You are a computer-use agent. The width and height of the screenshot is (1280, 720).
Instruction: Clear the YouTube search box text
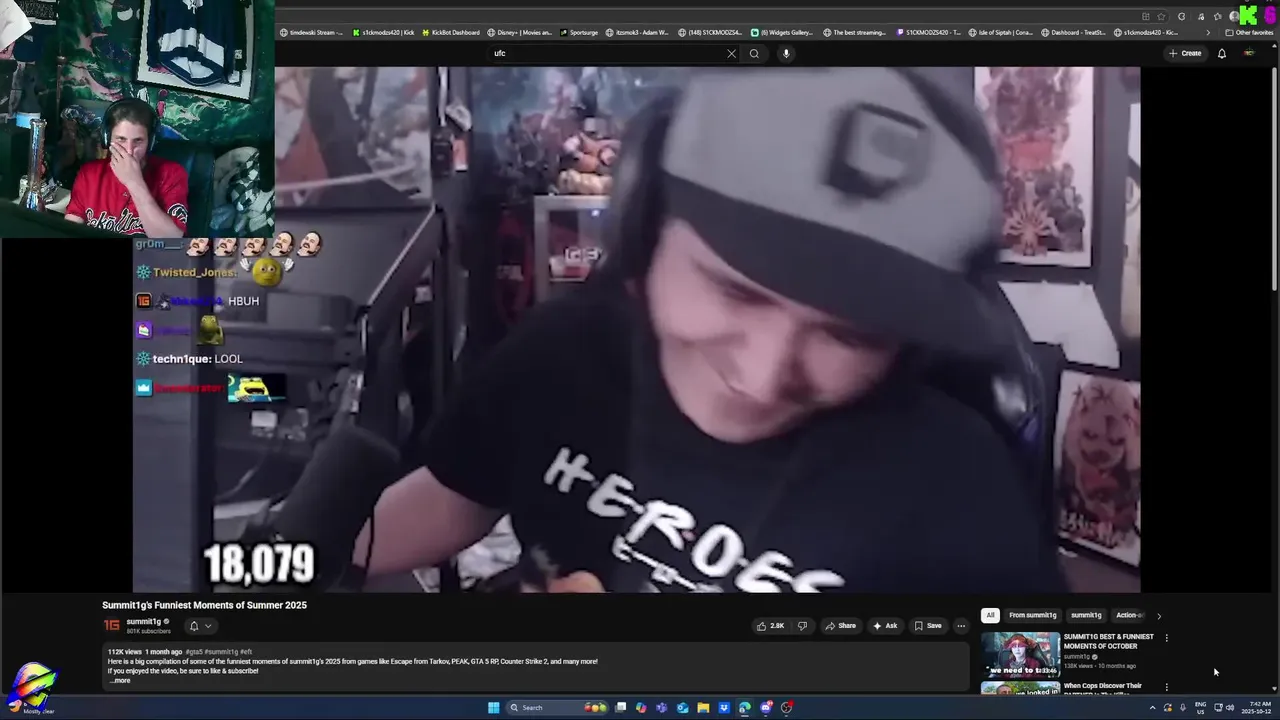point(731,54)
